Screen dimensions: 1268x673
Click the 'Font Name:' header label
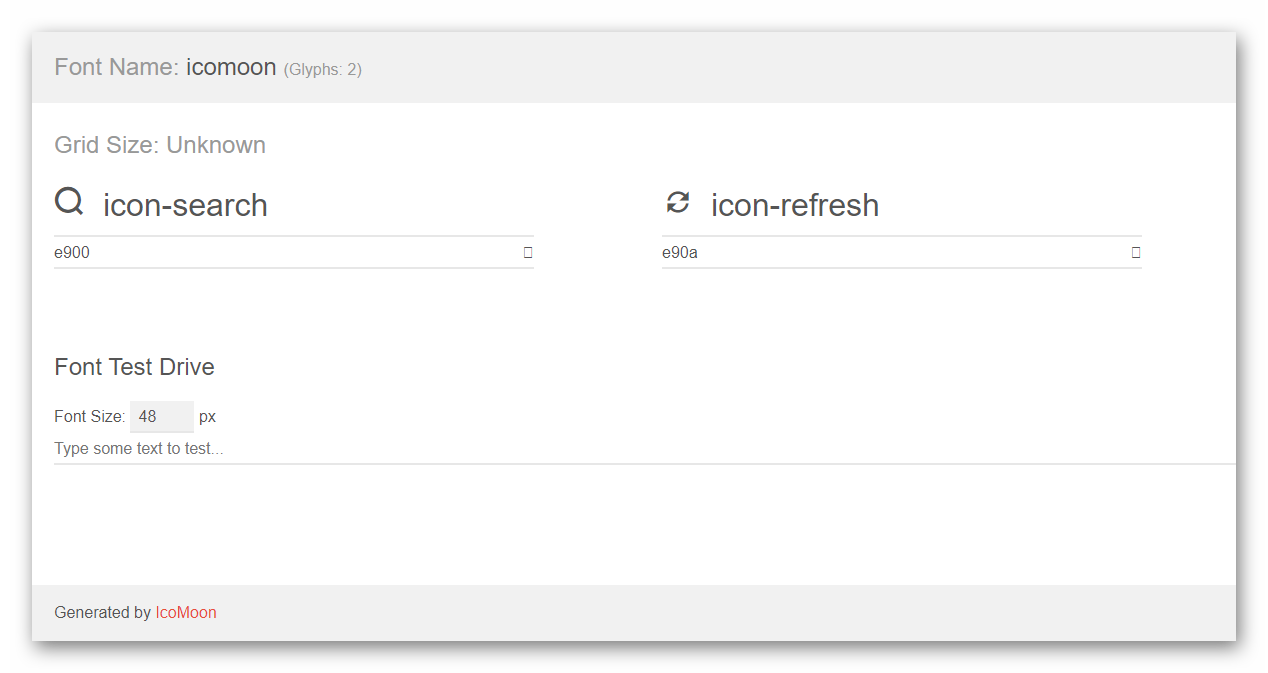tap(117, 67)
